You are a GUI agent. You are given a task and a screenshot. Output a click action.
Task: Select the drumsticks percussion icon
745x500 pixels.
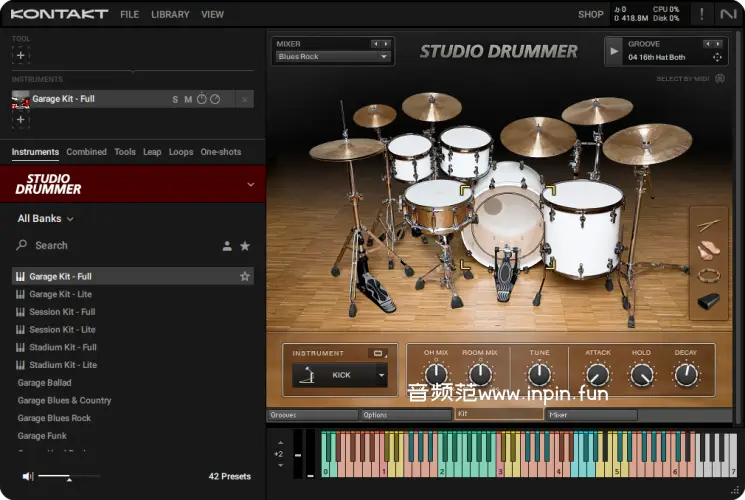(x=709, y=225)
